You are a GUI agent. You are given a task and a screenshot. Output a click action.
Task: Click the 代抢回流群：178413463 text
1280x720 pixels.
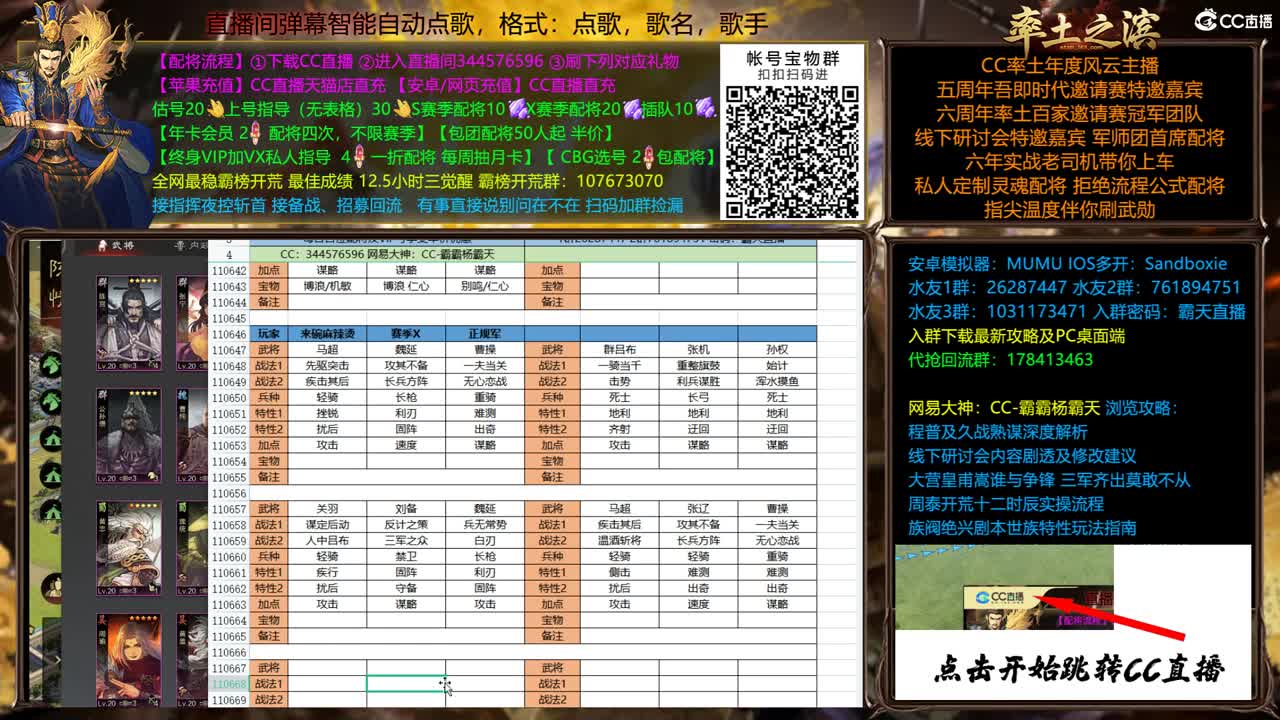(x=1001, y=360)
